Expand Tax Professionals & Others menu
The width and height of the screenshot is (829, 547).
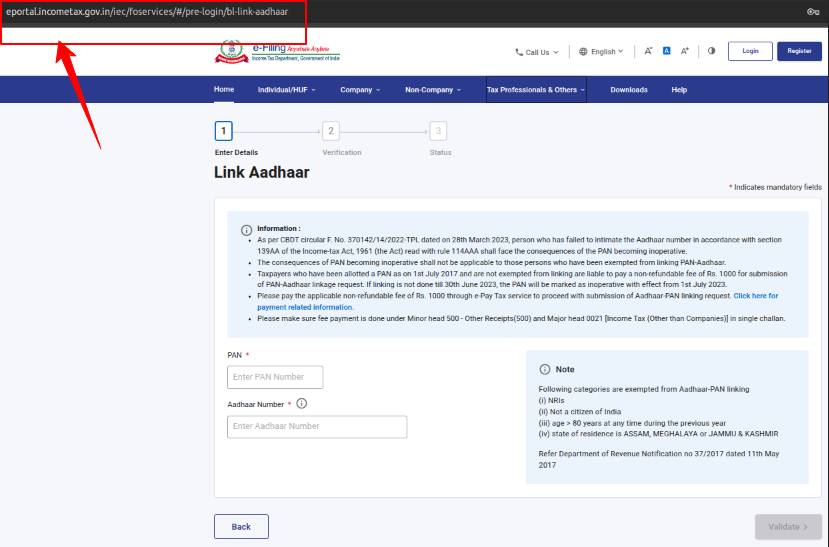[536, 90]
